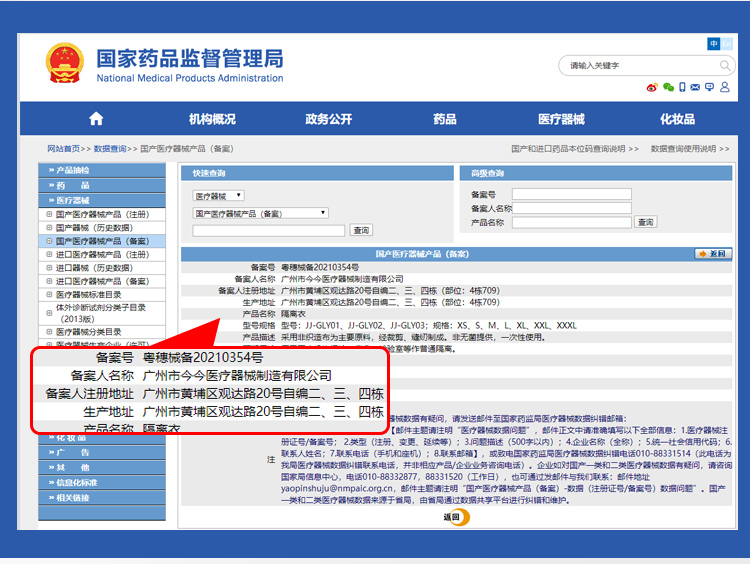Expand 国产医疗器械产品（注册） tree item
This screenshot has height=564, width=750.
[x=49, y=214]
